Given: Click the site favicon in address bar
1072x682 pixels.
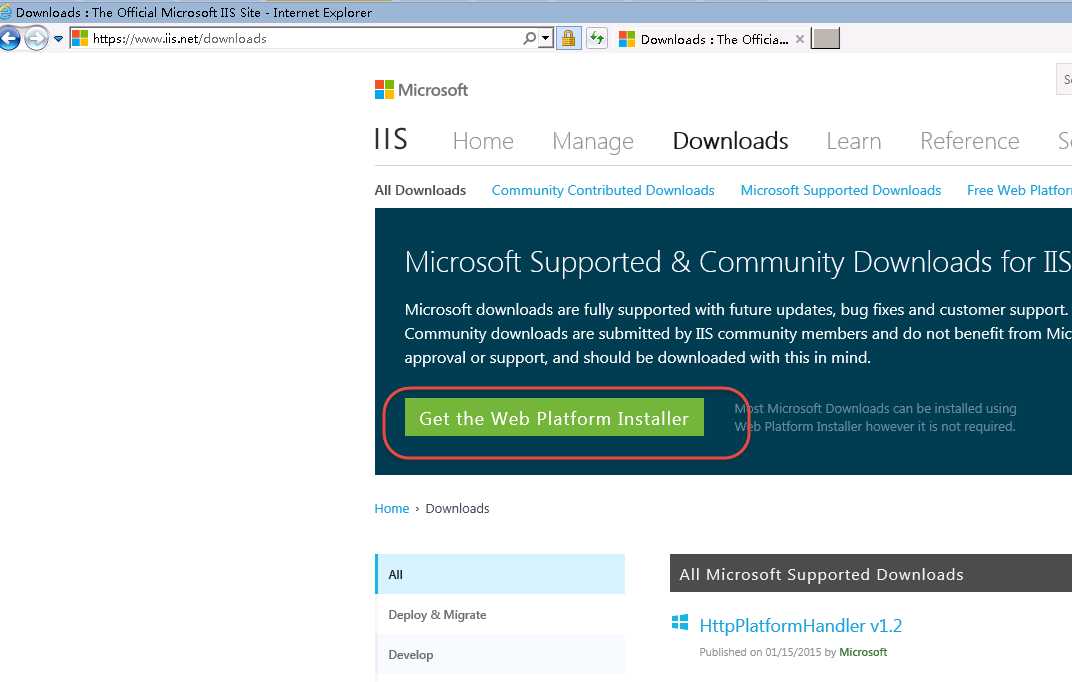Looking at the screenshot, I should (80, 38).
